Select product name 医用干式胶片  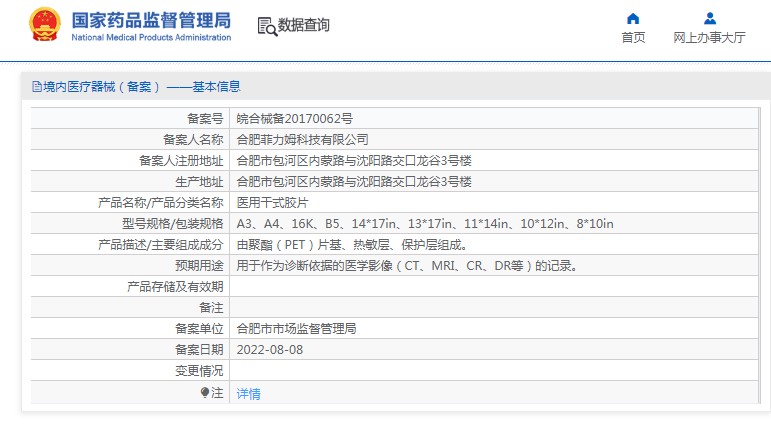pyautogui.click(x=272, y=203)
